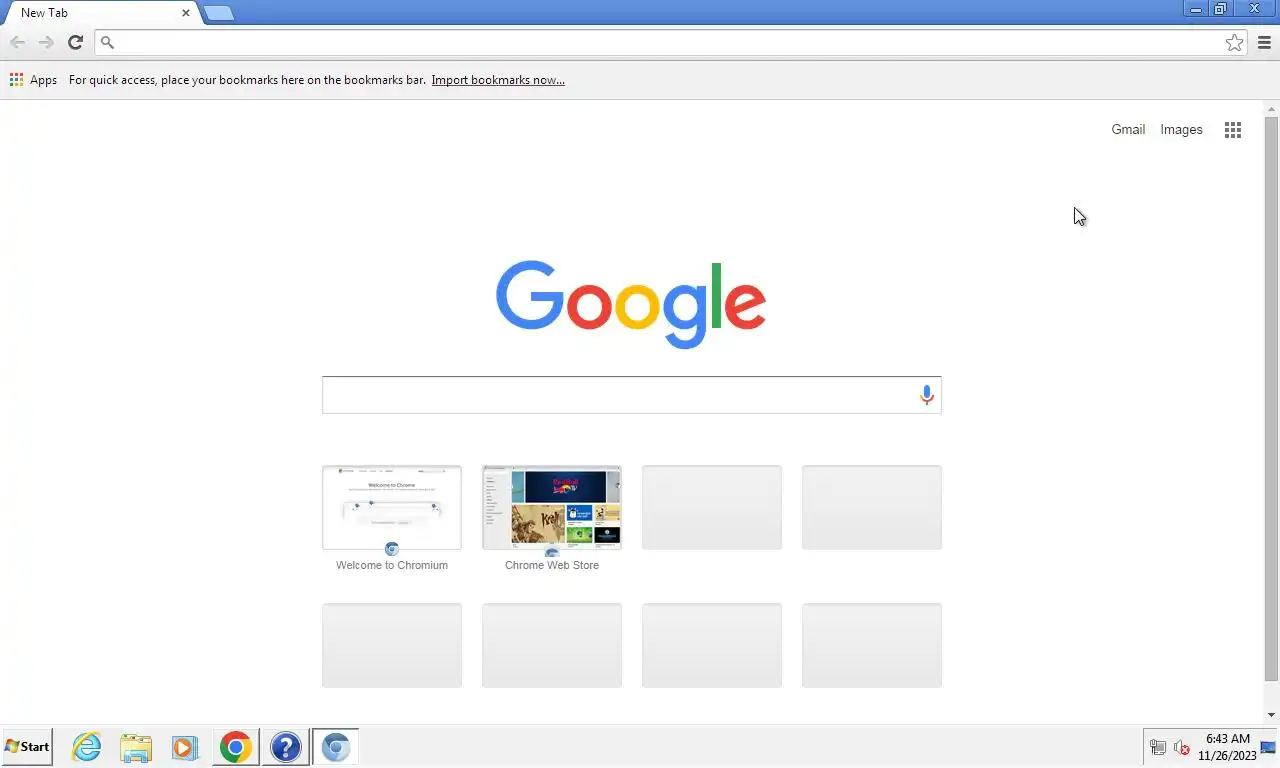Select the Chromium taskbar button
The height and width of the screenshot is (768, 1280).
click(x=336, y=747)
